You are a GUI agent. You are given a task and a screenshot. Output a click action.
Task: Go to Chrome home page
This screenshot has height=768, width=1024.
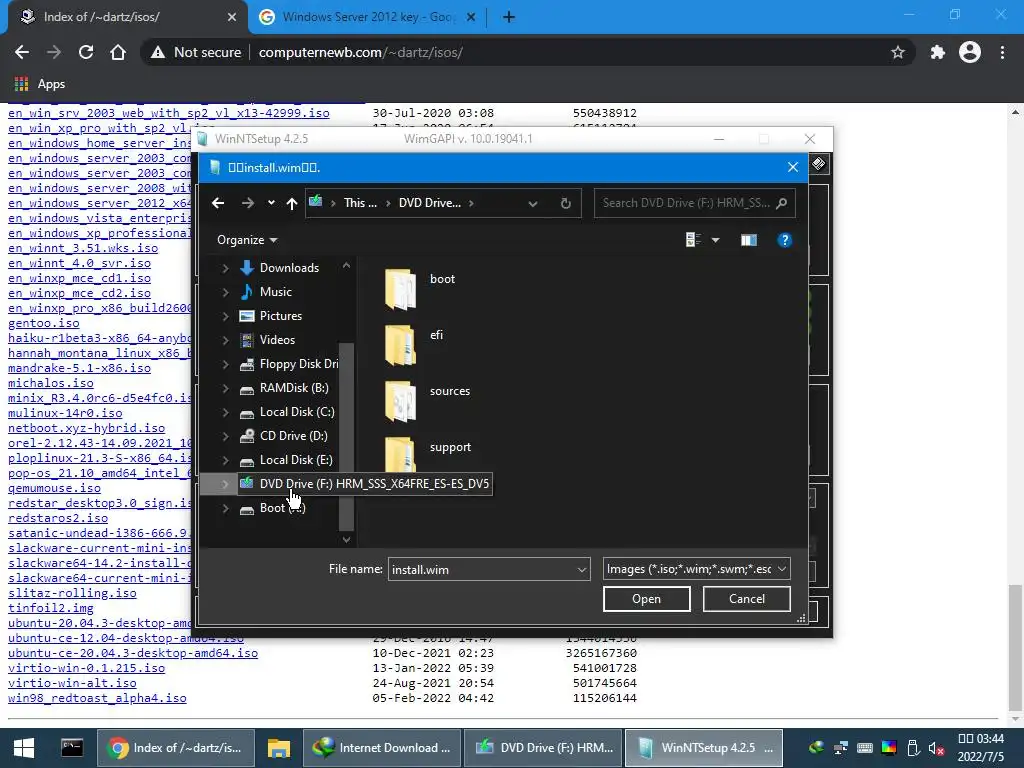click(x=118, y=52)
